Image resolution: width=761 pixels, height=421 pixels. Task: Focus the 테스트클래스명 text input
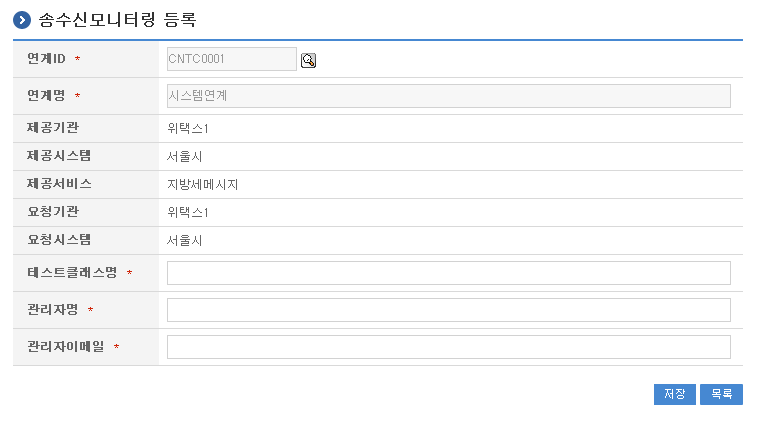pyautogui.click(x=448, y=273)
